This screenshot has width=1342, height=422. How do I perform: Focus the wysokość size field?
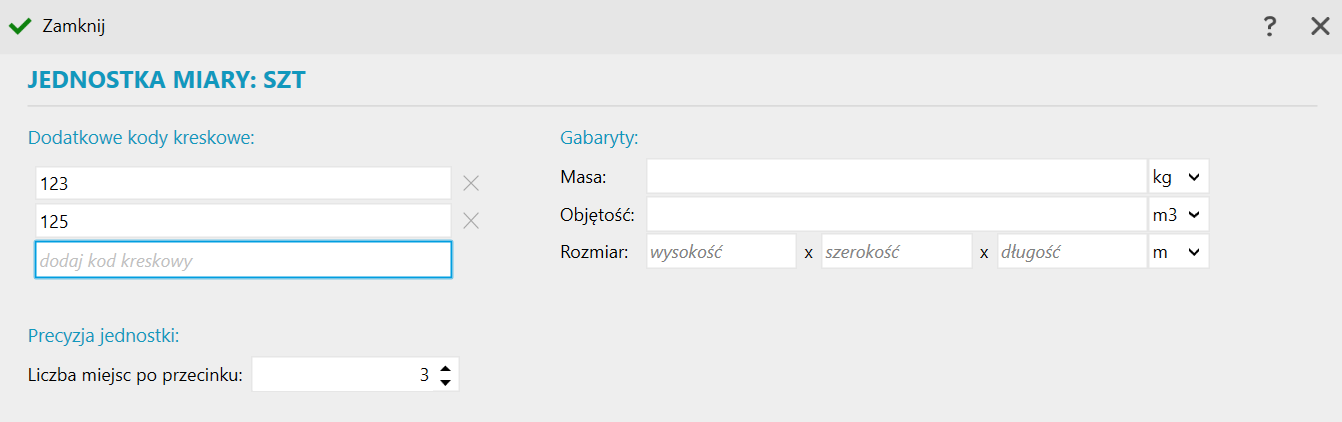tap(721, 253)
